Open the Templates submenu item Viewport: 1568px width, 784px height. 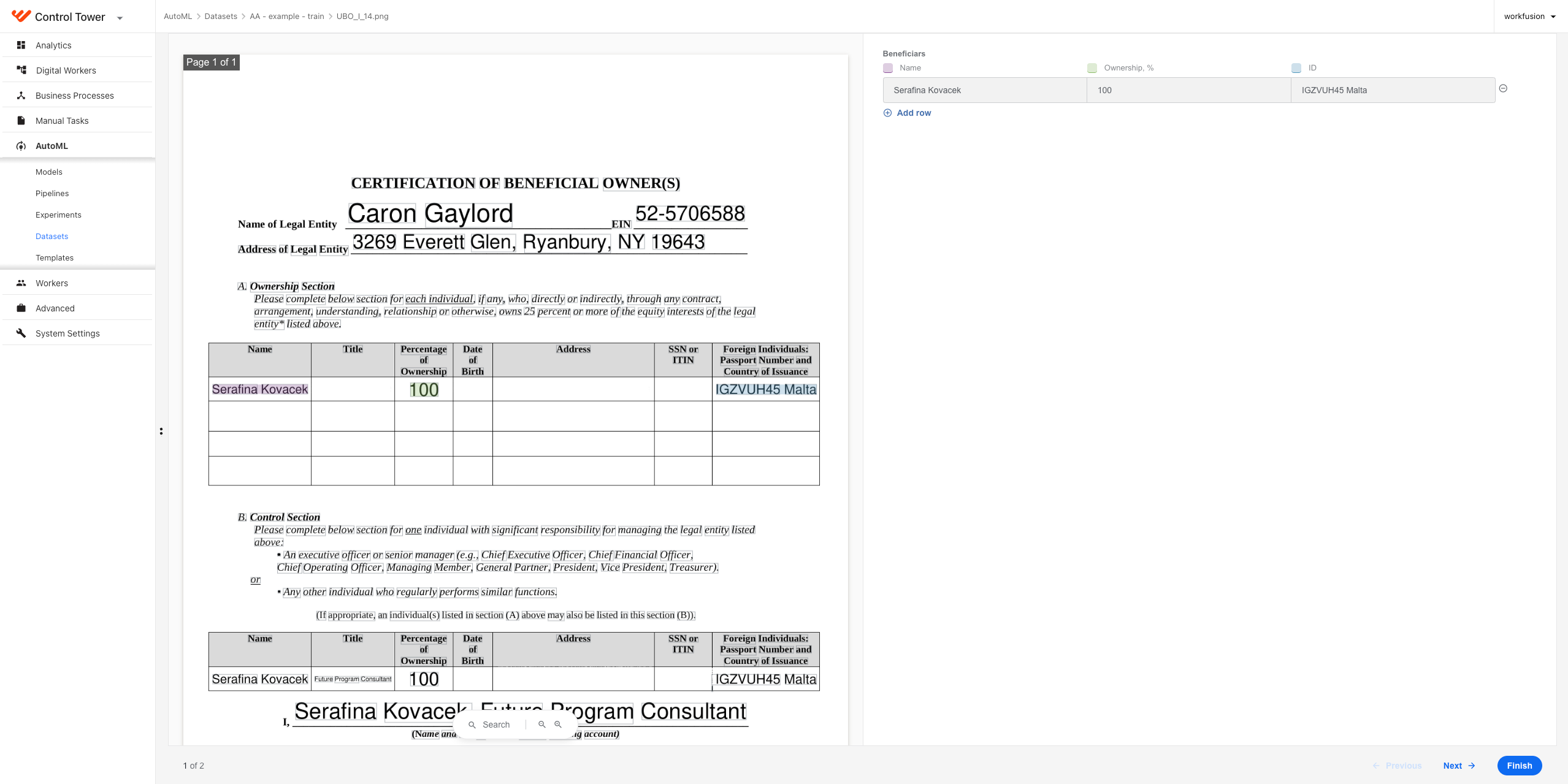point(55,257)
